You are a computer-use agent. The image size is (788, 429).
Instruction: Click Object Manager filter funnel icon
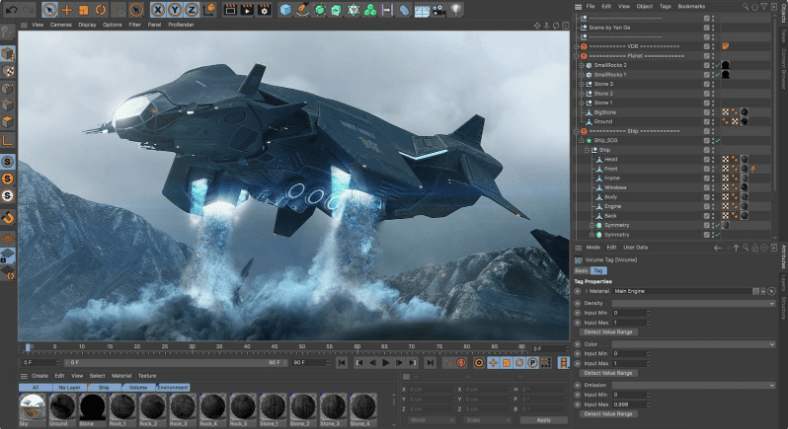[764, 7]
